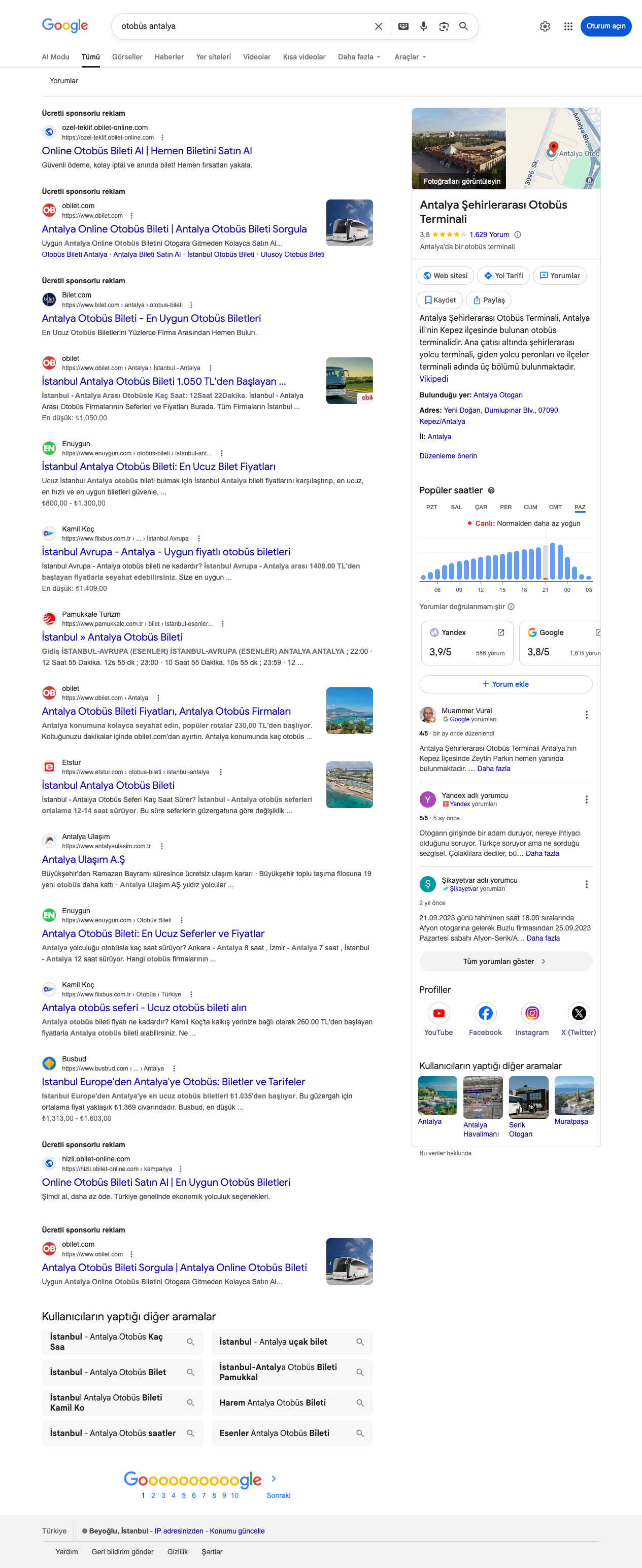Open options menu for Şikayetvar review
The width and height of the screenshot is (642, 1568).
tap(586, 884)
